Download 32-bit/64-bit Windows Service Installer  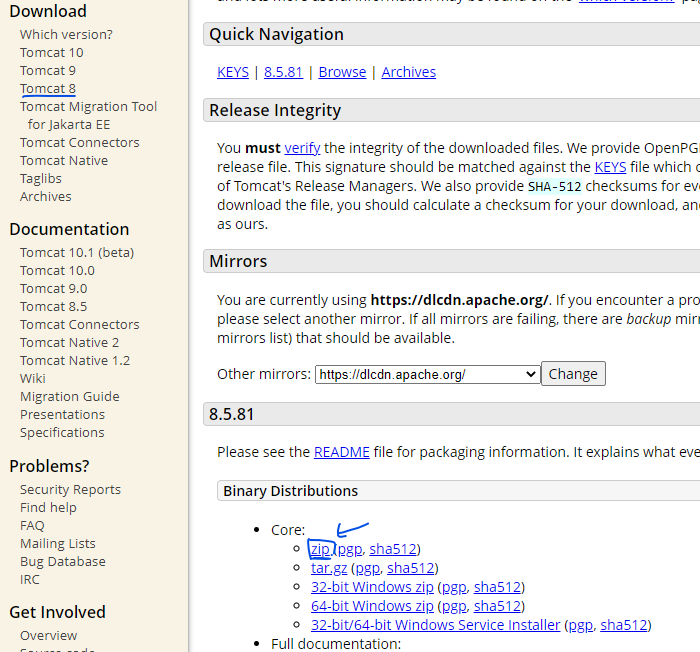click(x=436, y=625)
